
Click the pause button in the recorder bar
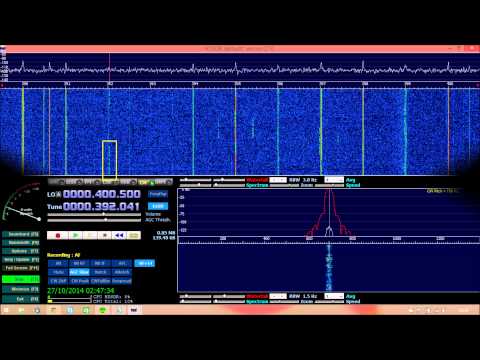(90, 235)
